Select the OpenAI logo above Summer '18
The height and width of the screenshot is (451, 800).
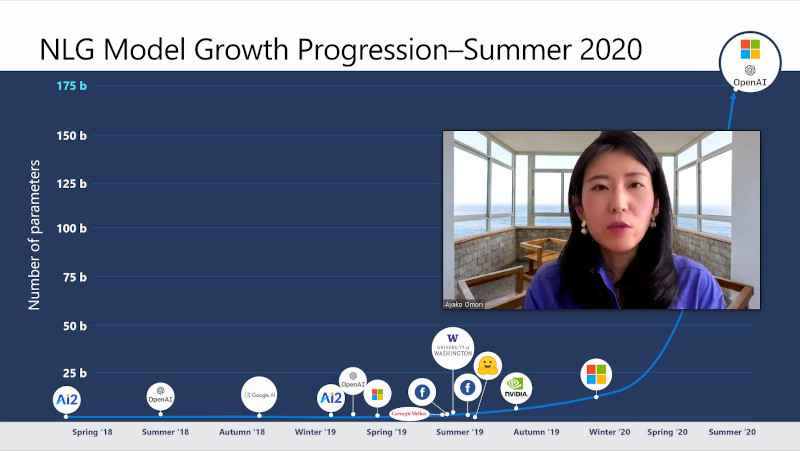click(x=160, y=396)
